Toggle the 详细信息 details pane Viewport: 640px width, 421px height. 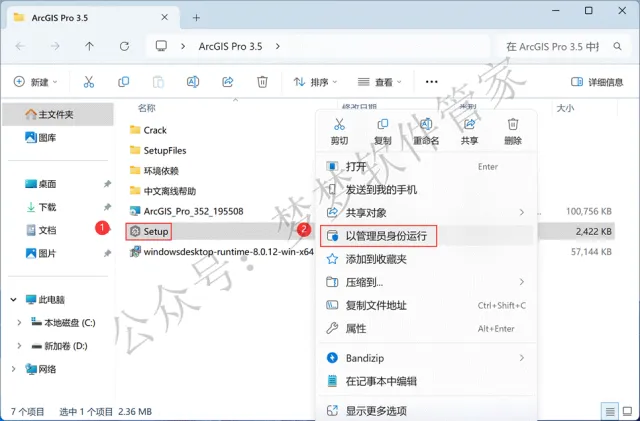[x=597, y=82]
